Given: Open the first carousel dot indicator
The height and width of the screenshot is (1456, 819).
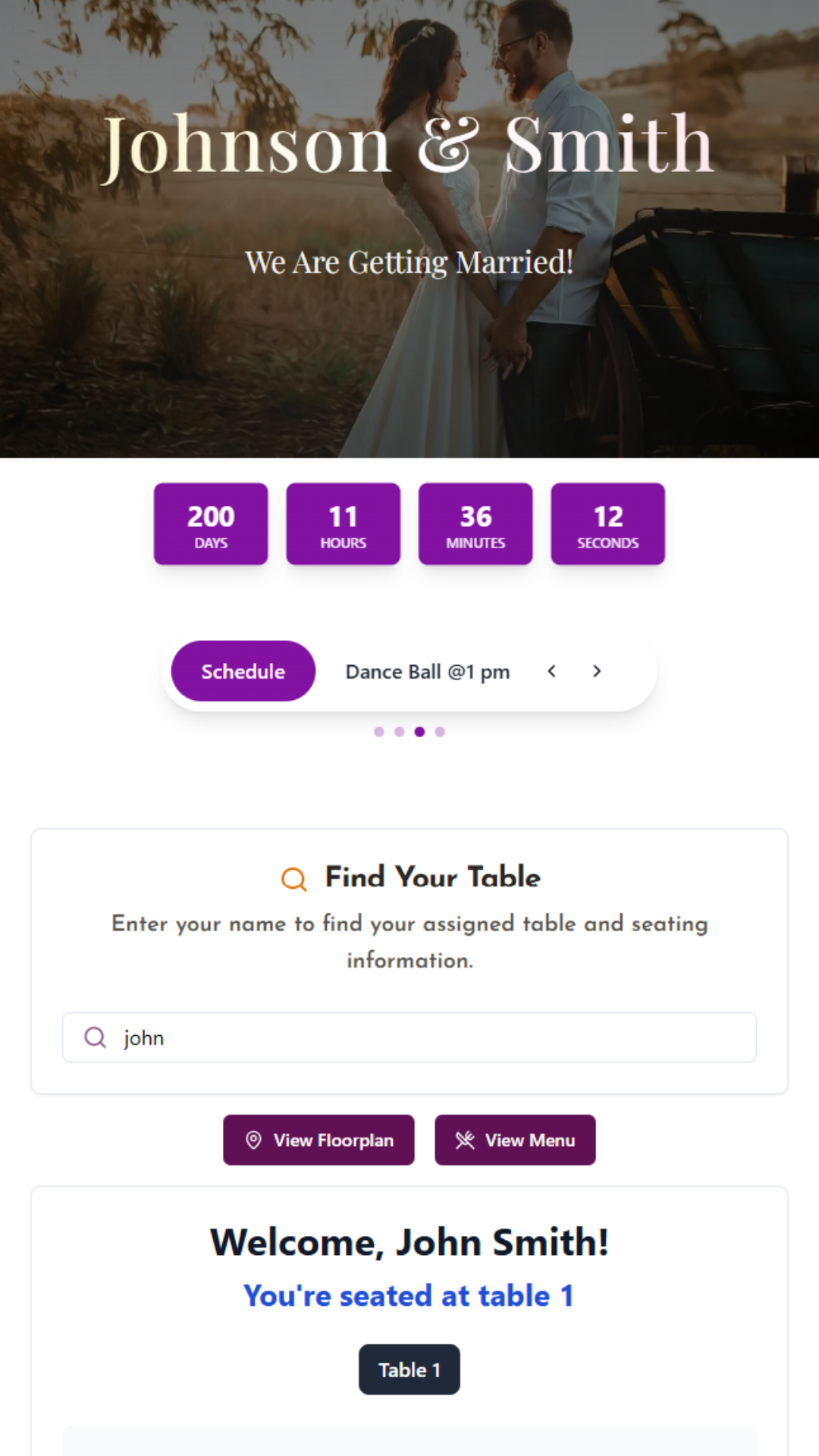Looking at the screenshot, I should 380,732.
